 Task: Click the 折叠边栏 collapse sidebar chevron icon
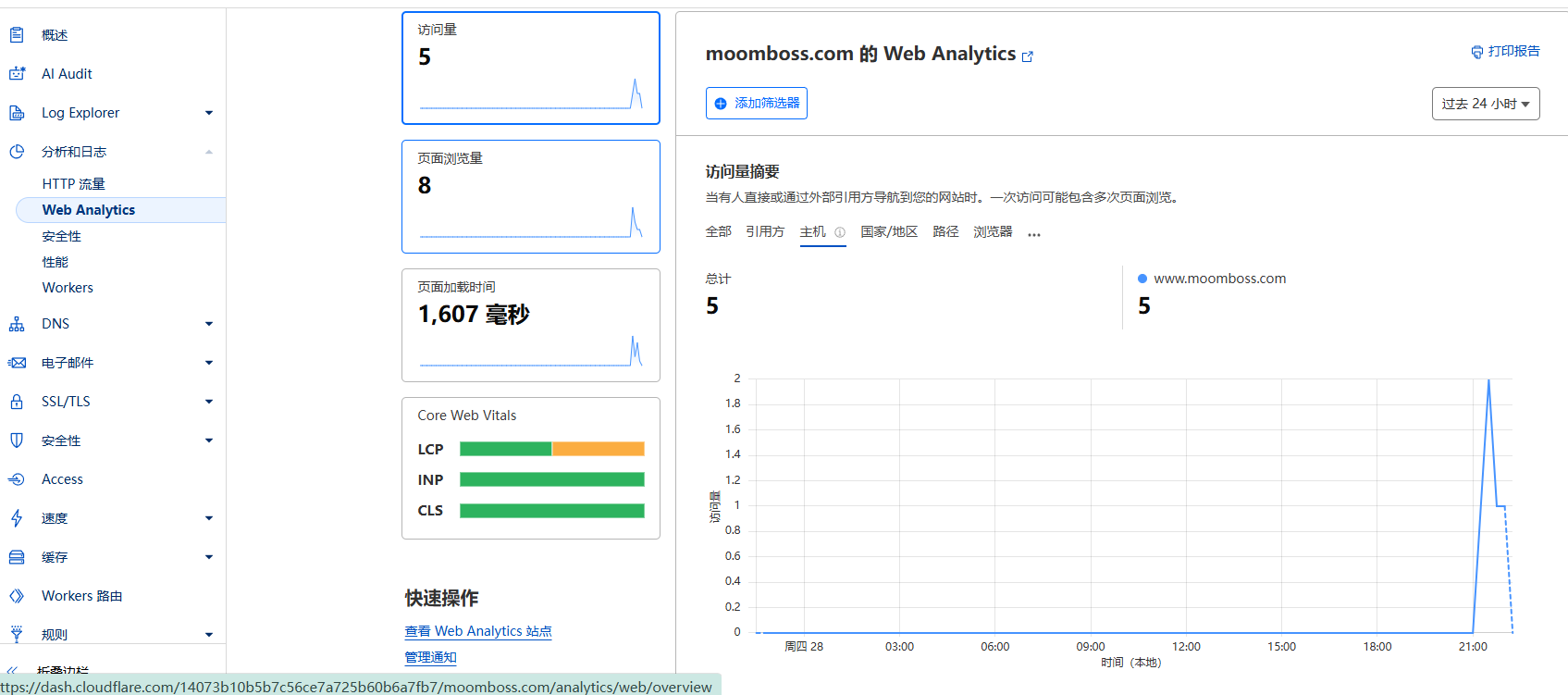click(x=13, y=670)
